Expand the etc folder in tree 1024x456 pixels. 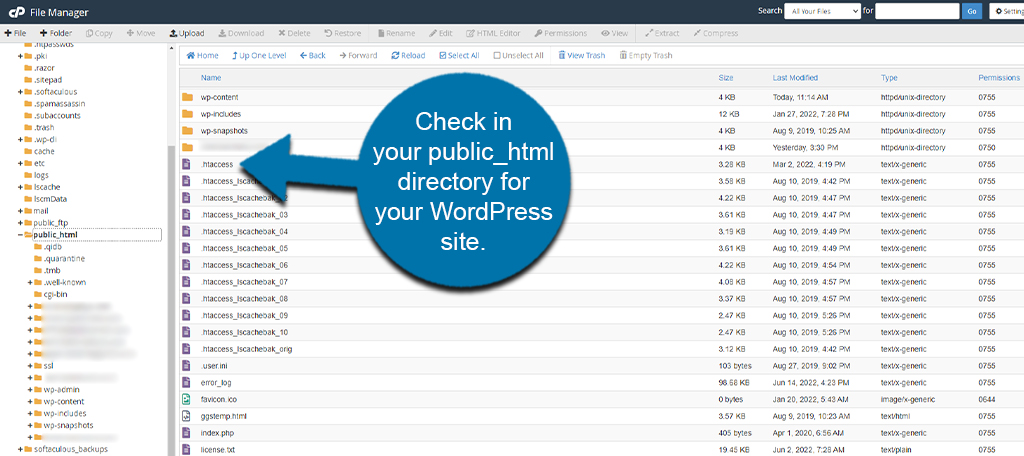(x=20, y=163)
